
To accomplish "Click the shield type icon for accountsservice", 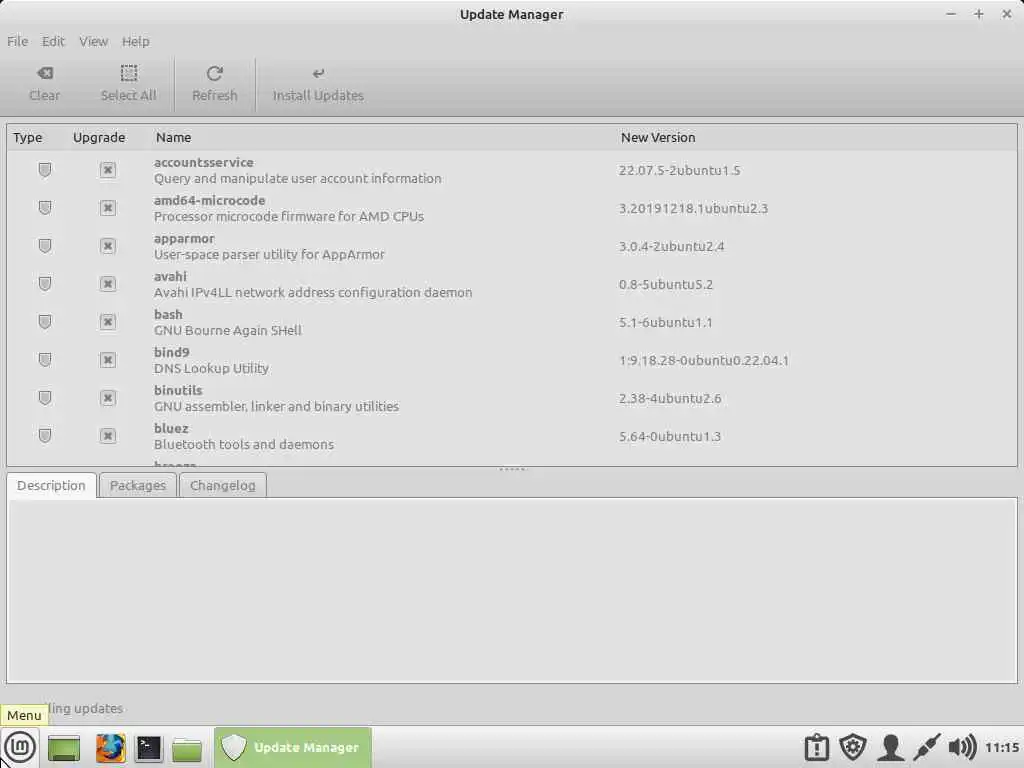I will click(44, 170).
